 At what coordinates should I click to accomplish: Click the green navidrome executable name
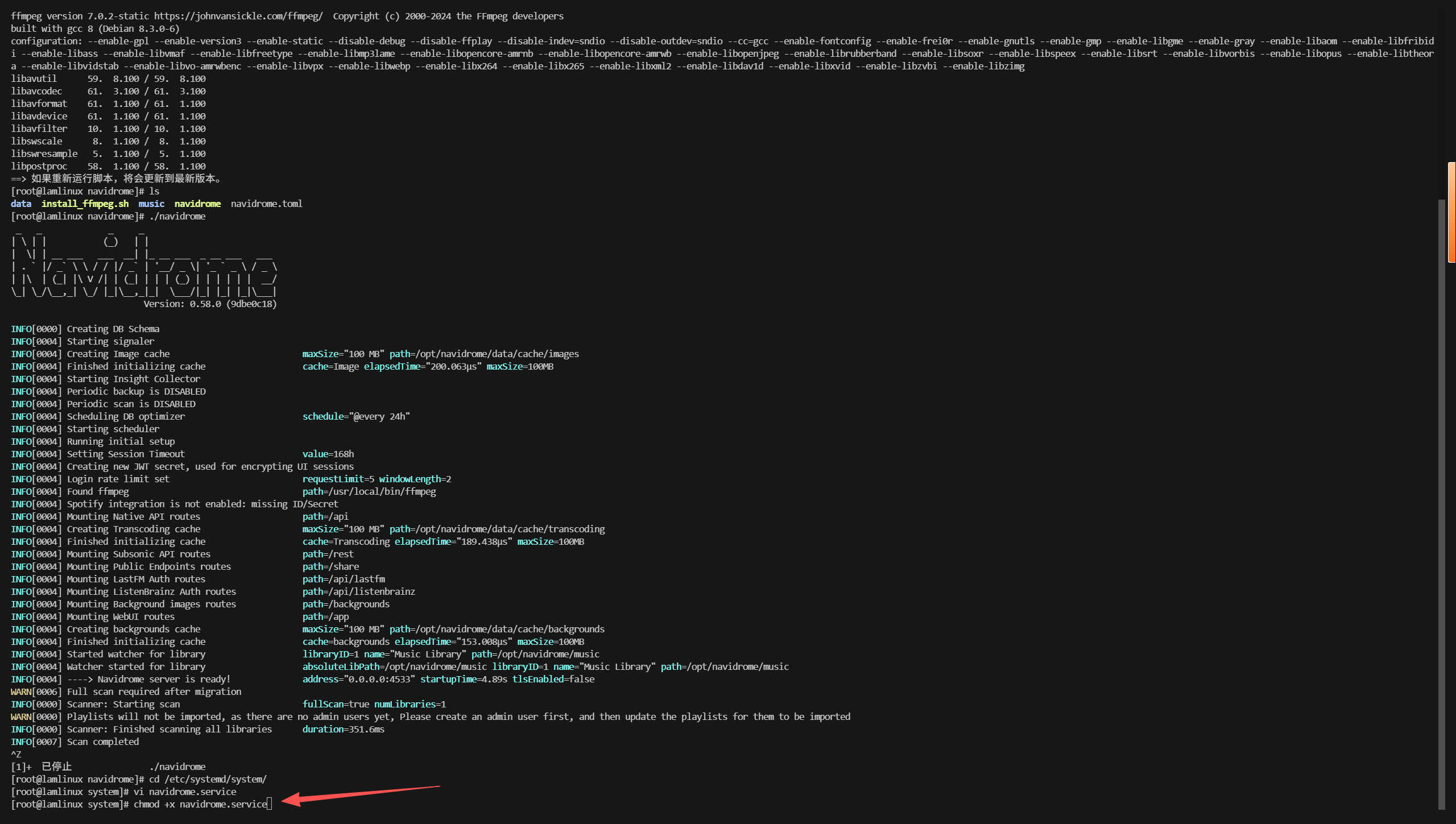pyautogui.click(x=197, y=204)
